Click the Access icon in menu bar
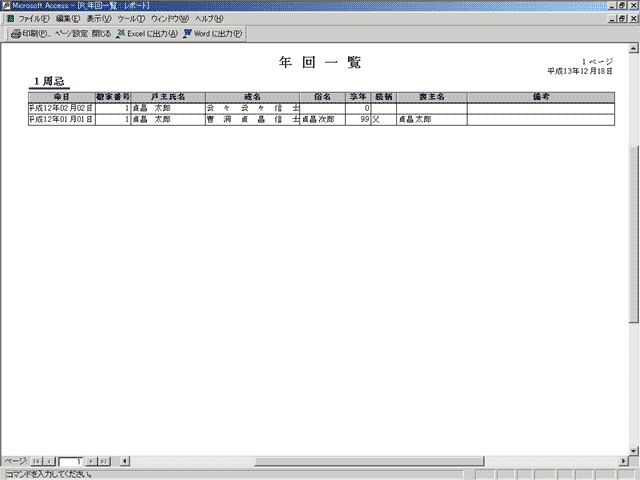 pyautogui.click(x=9, y=19)
